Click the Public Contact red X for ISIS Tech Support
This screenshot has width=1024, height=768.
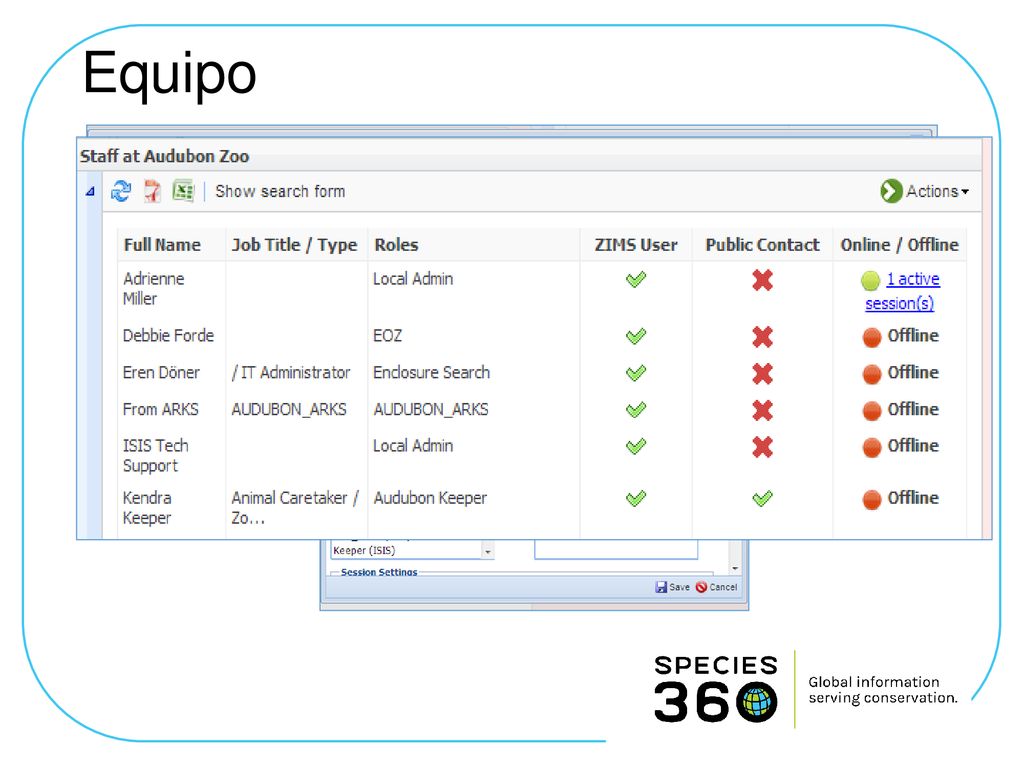click(762, 447)
